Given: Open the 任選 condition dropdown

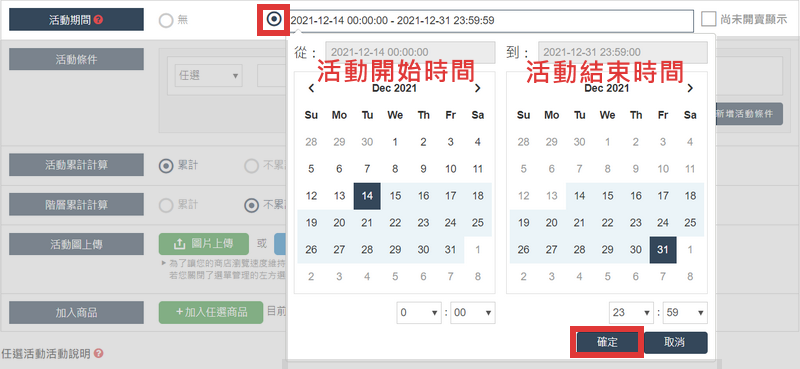Looking at the screenshot, I should (x=208, y=76).
